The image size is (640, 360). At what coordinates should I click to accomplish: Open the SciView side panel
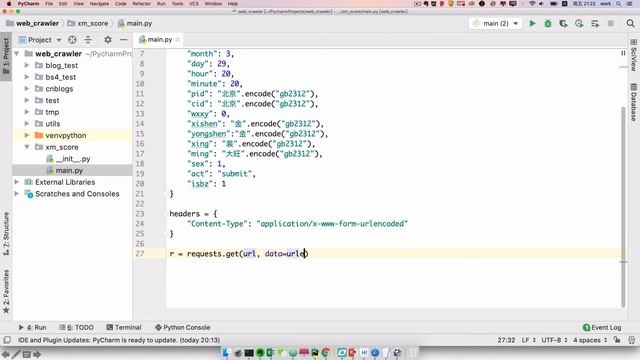[633, 56]
